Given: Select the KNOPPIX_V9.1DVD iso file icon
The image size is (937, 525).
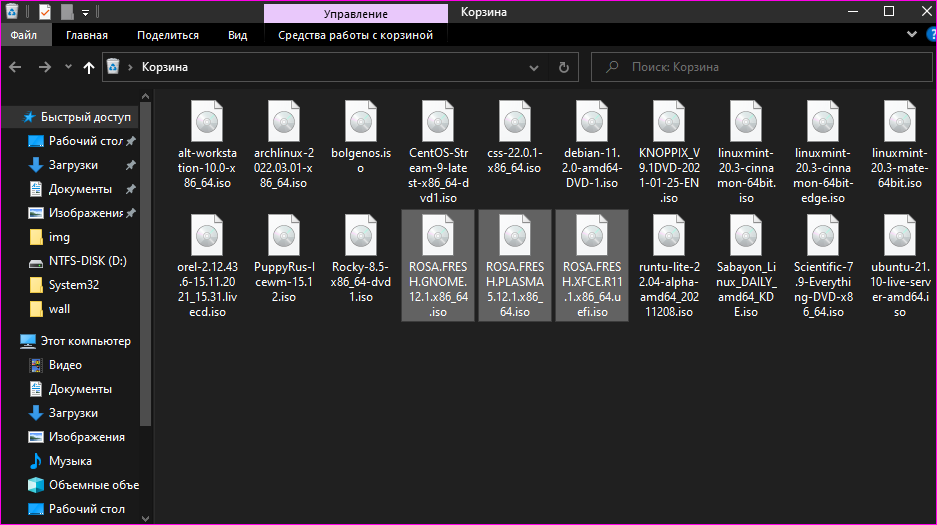Looking at the screenshot, I should [669, 121].
